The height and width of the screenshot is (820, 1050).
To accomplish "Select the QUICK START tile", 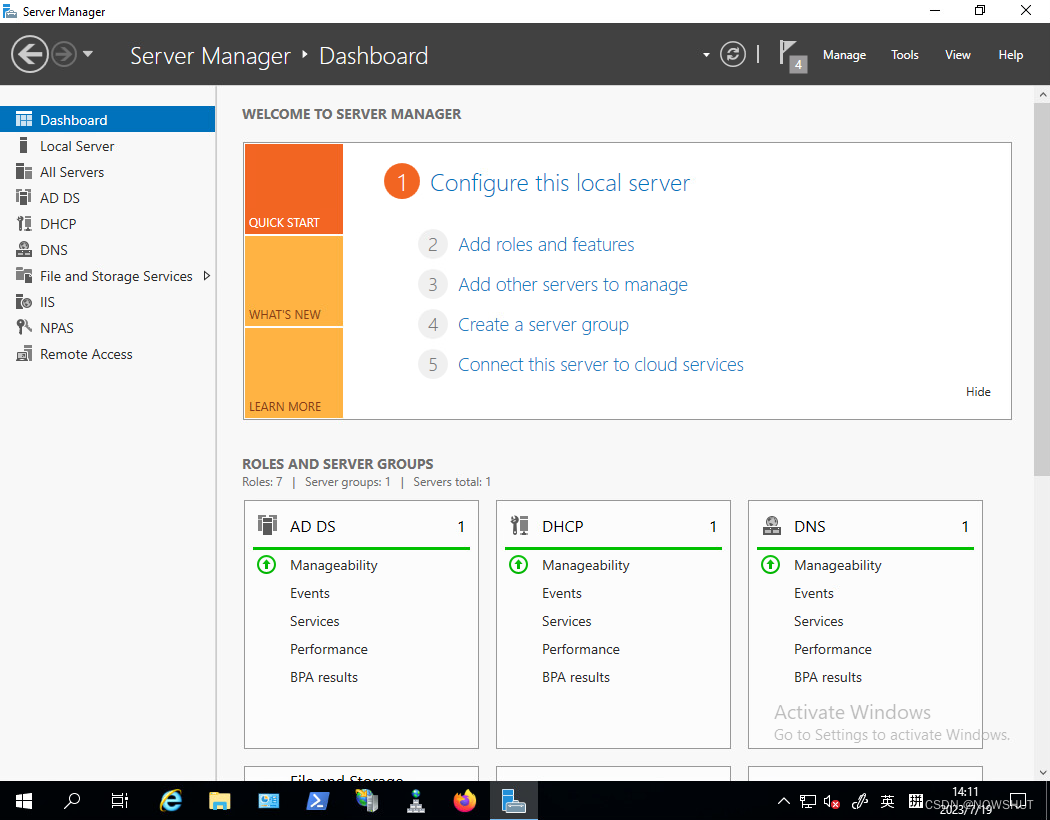I will click(294, 189).
